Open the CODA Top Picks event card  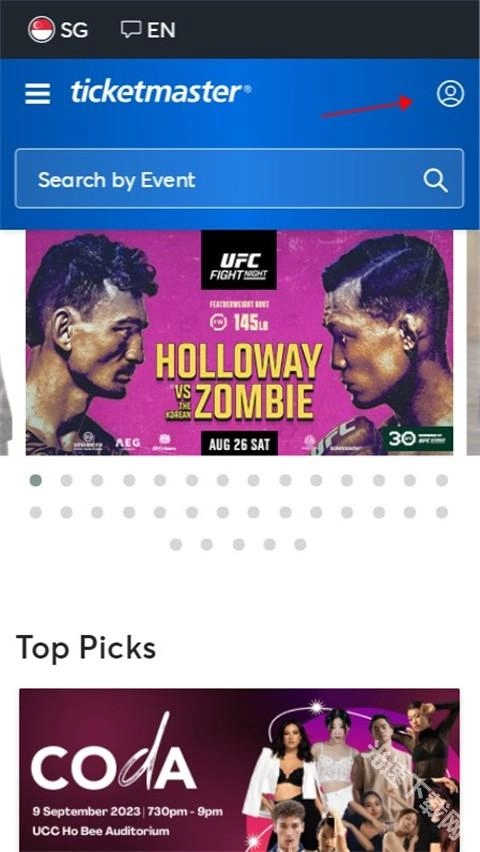[239, 769]
